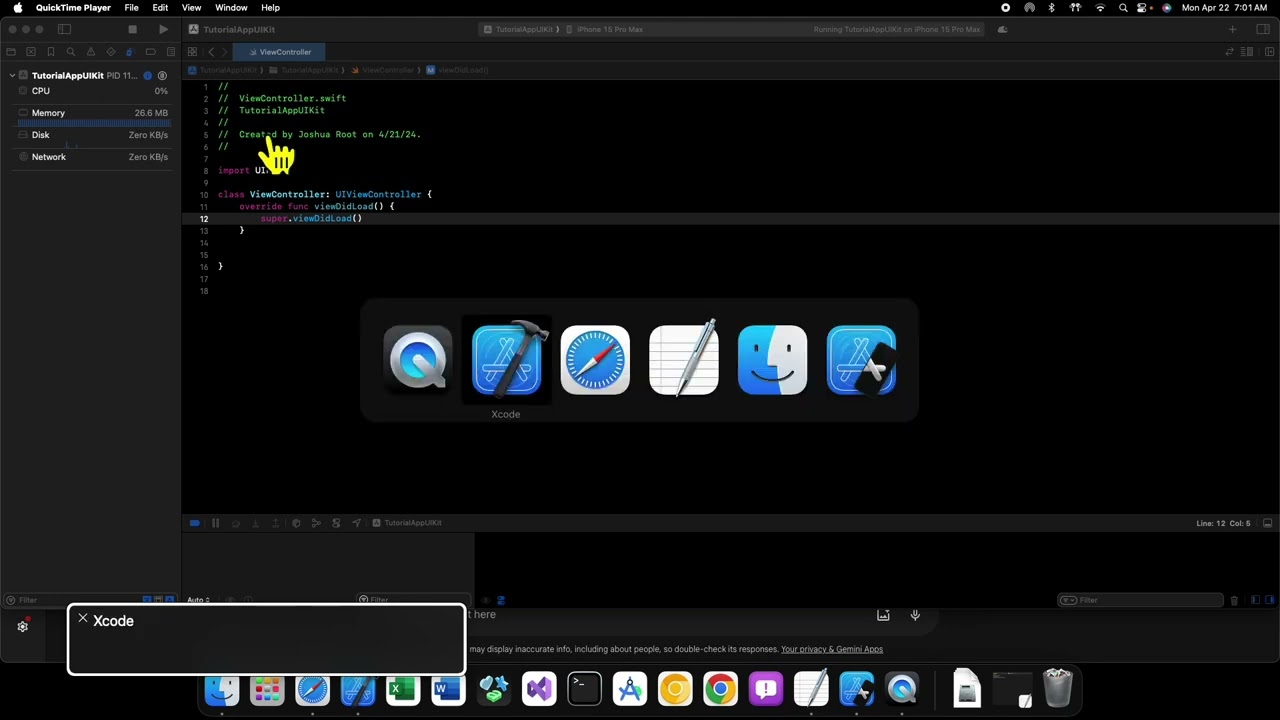The height and width of the screenshot is (720, 1280).
Task: Open the File menu
Action: (131, 8)
